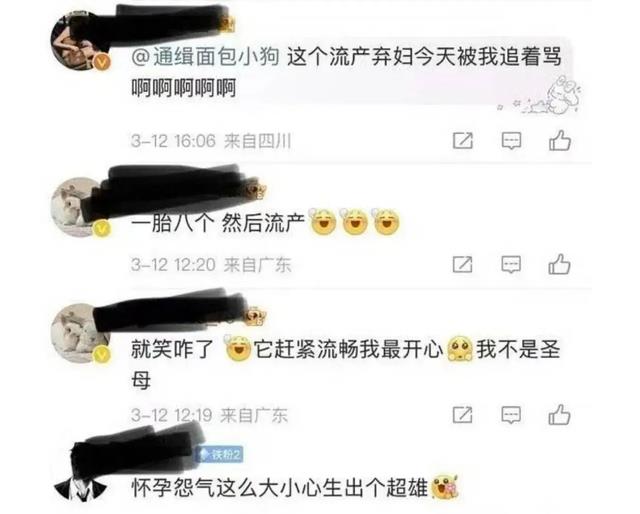Share the 16:06 Sichuan comment

(462, 141)
